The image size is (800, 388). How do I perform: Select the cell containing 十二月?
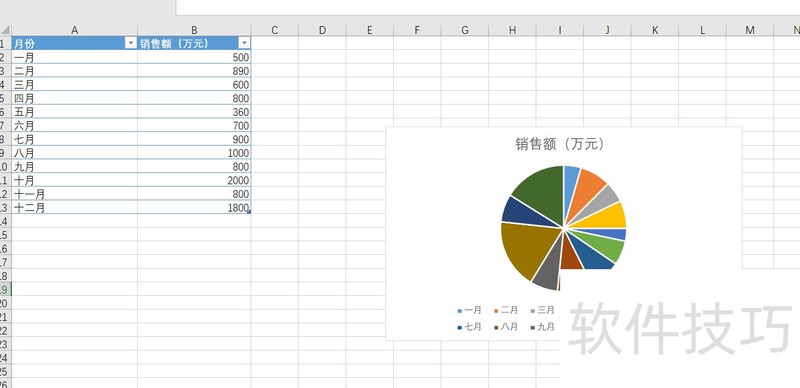coord(74,207)
